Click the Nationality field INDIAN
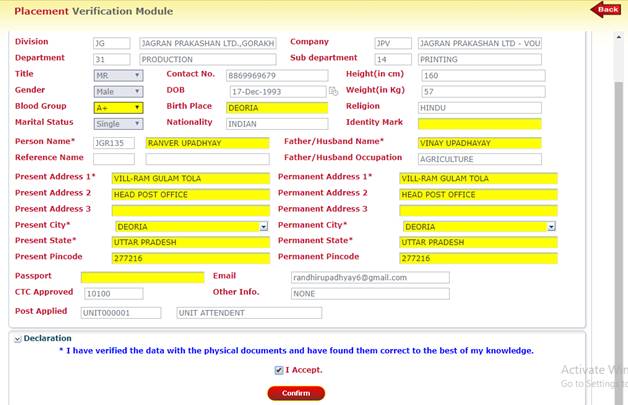The width and height of the screenshot is (628, 405). 277,124
